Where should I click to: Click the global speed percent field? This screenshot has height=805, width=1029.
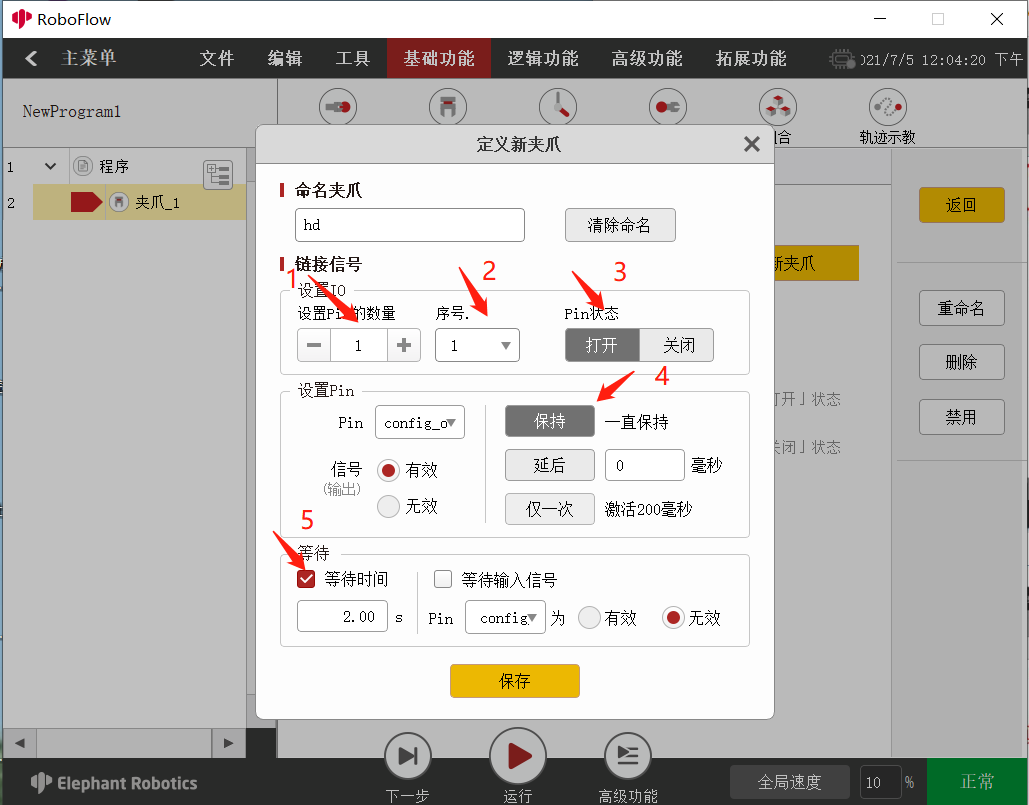(x=879, y=782)
